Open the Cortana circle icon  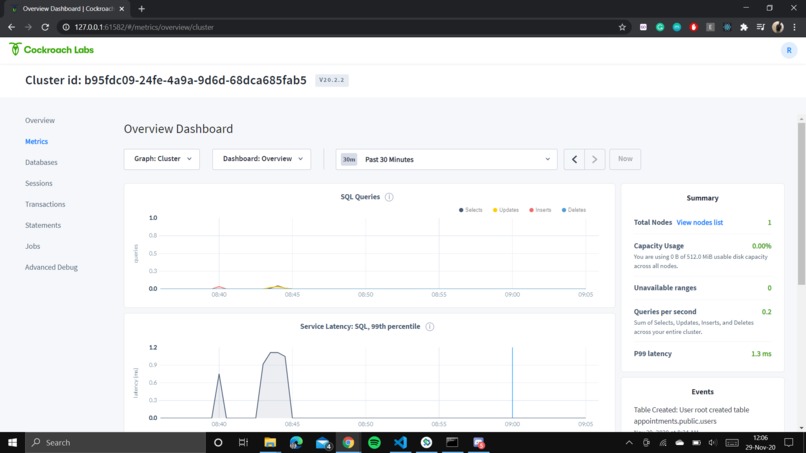218,442
